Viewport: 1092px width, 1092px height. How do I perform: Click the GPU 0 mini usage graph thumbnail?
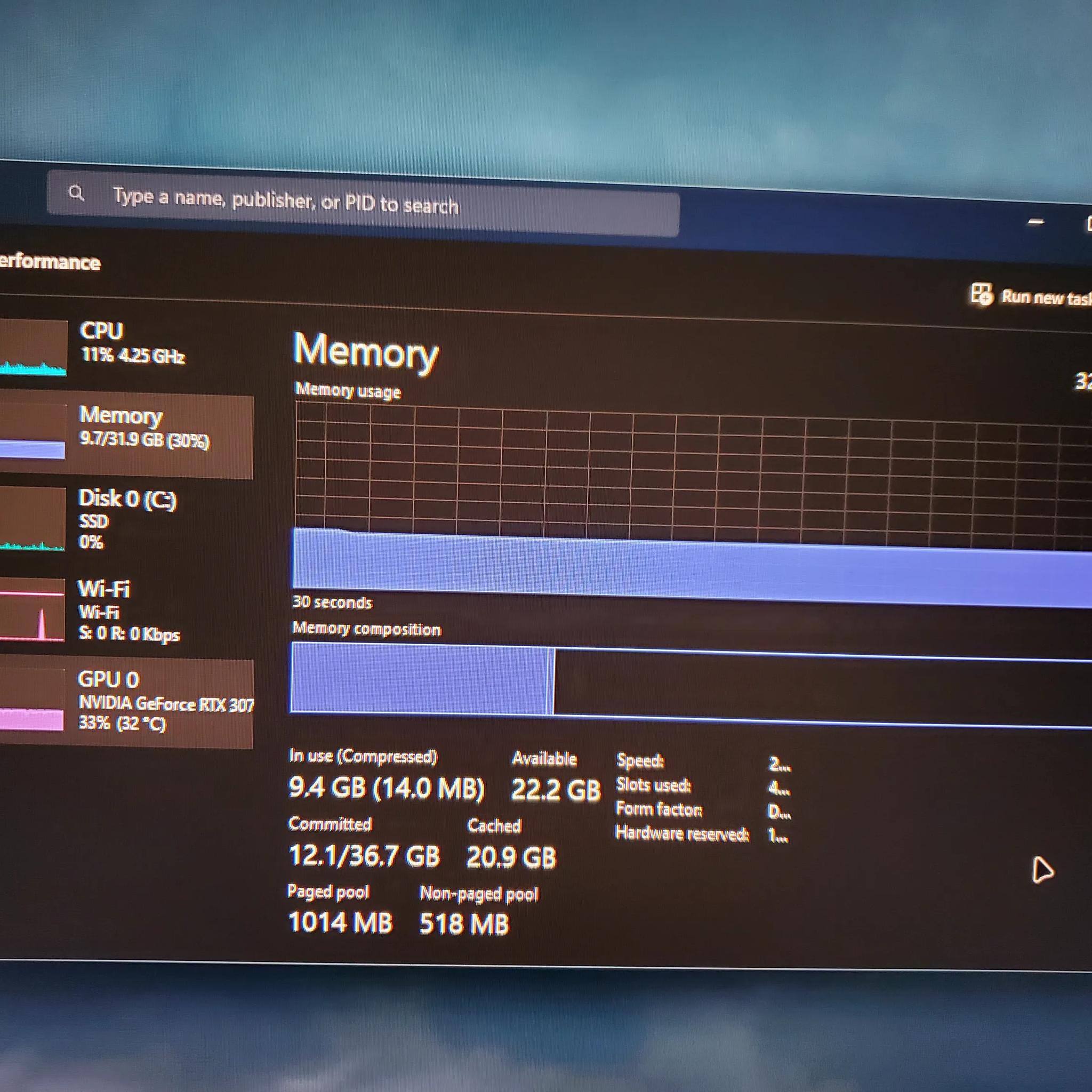(x=31, y=701)
